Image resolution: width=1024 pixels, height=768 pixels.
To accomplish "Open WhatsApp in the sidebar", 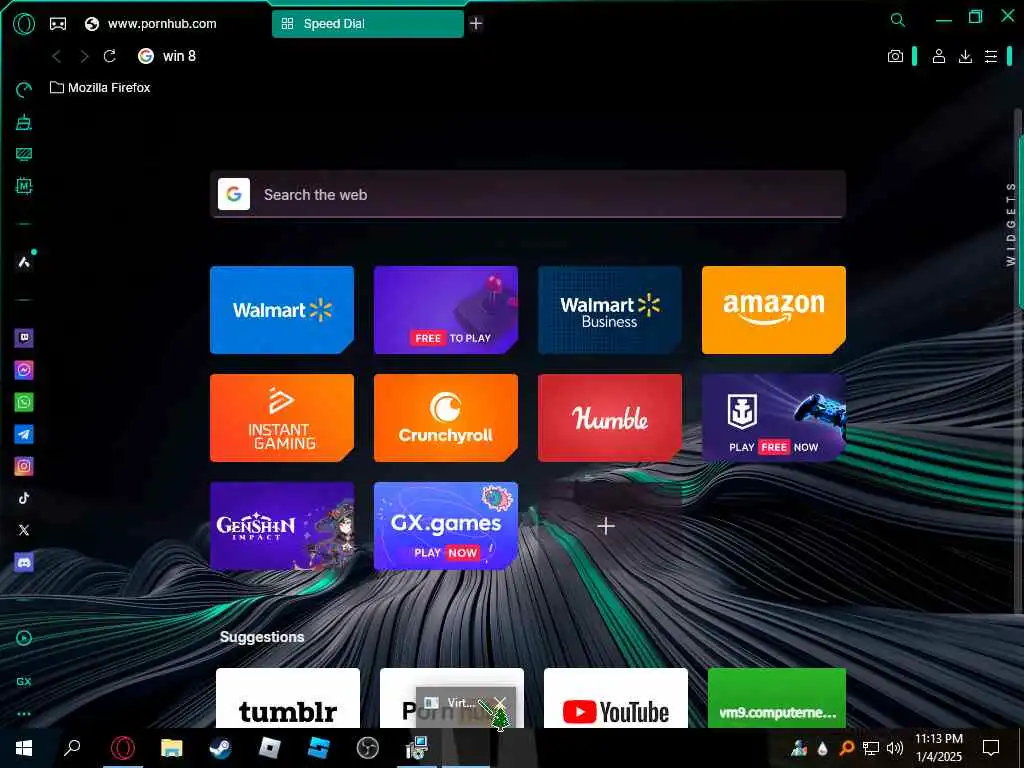I will tap(24, 402).
